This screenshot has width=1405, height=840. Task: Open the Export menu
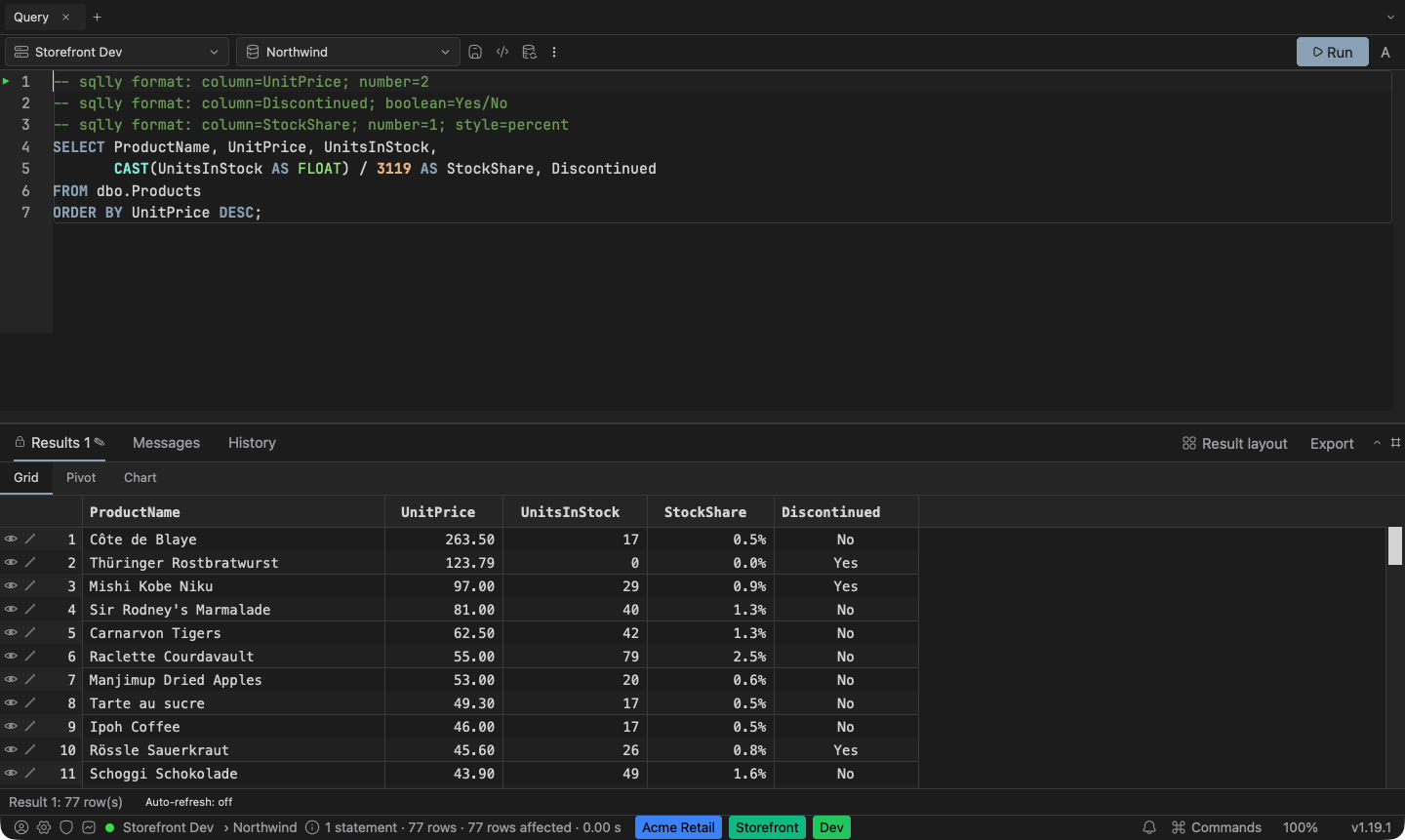click(x=1332, y=443)
